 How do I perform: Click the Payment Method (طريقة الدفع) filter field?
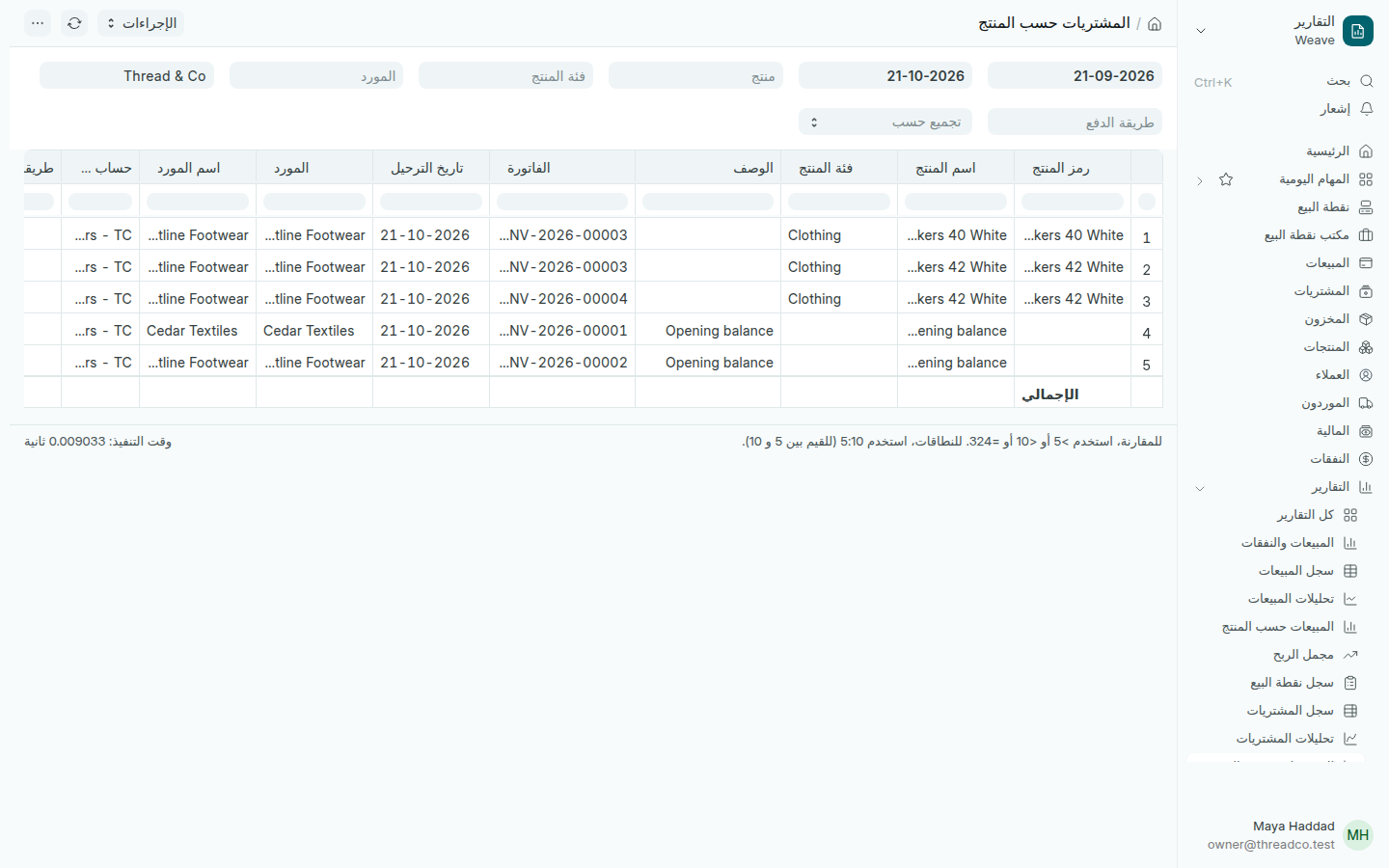[x=1075, y=122]
